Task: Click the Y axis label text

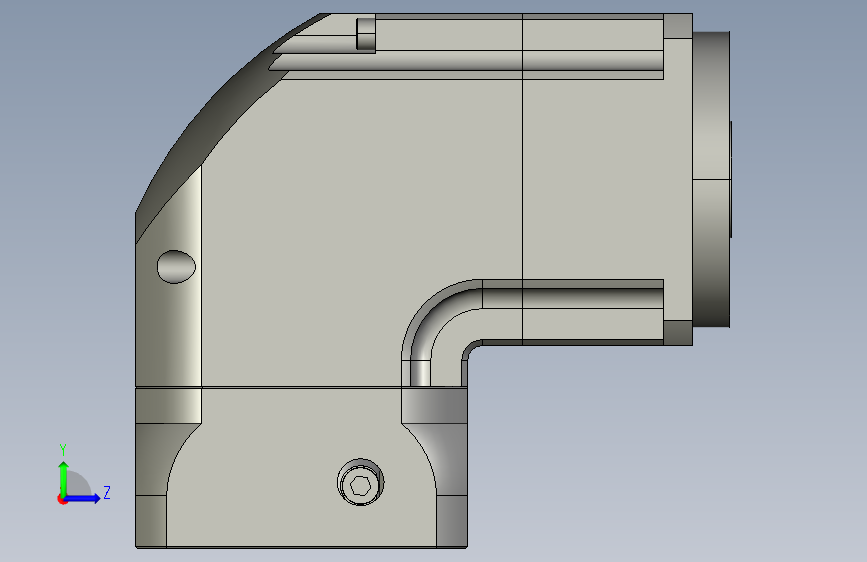Action: [x=63, y=450]
